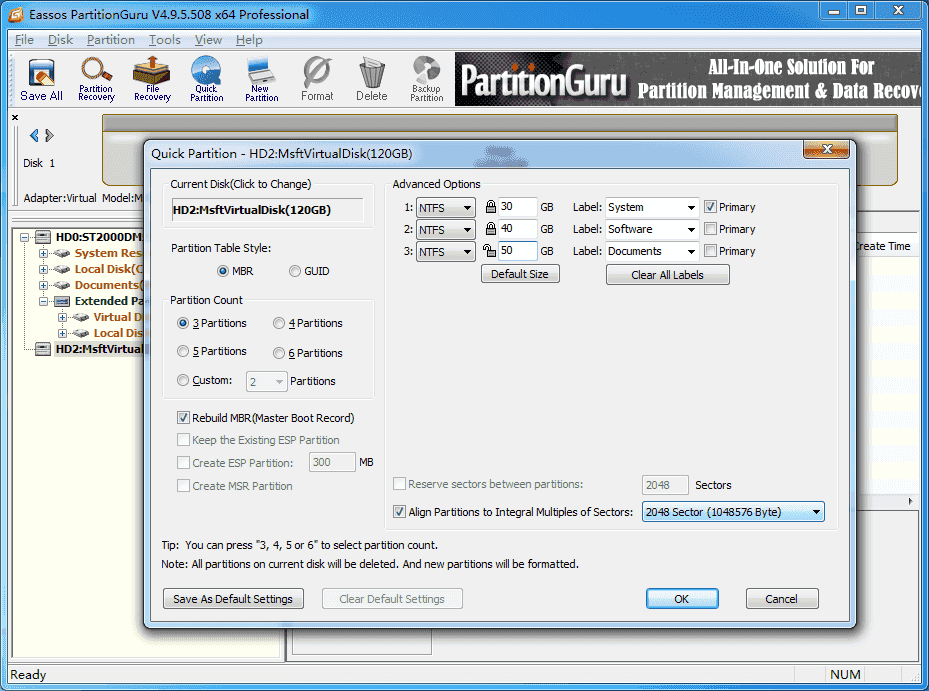Toggle Primary checkbox for System partition
The width and height of the screenshot is (929, 691).
(x=710, y=207)
